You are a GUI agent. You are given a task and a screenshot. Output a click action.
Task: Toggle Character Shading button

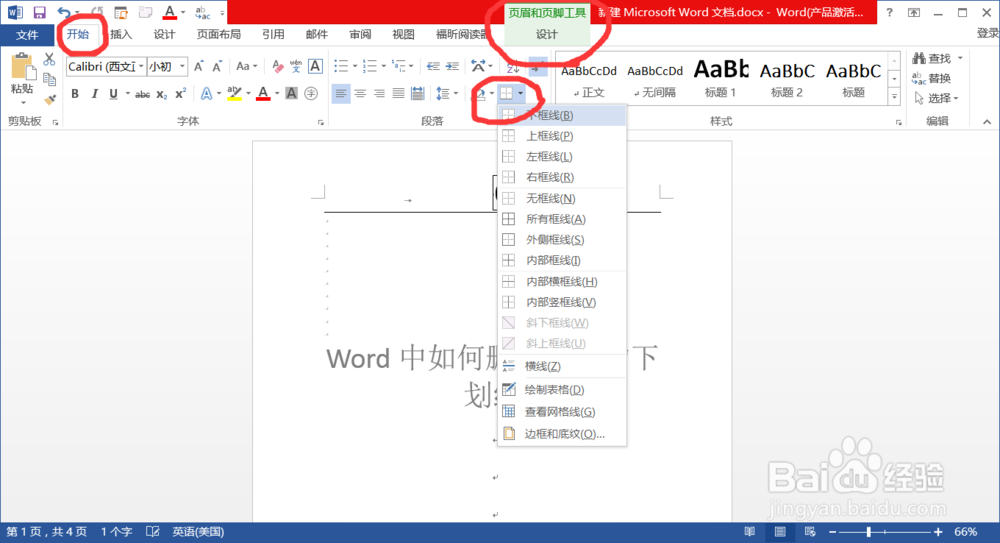[x=291, y=94]
